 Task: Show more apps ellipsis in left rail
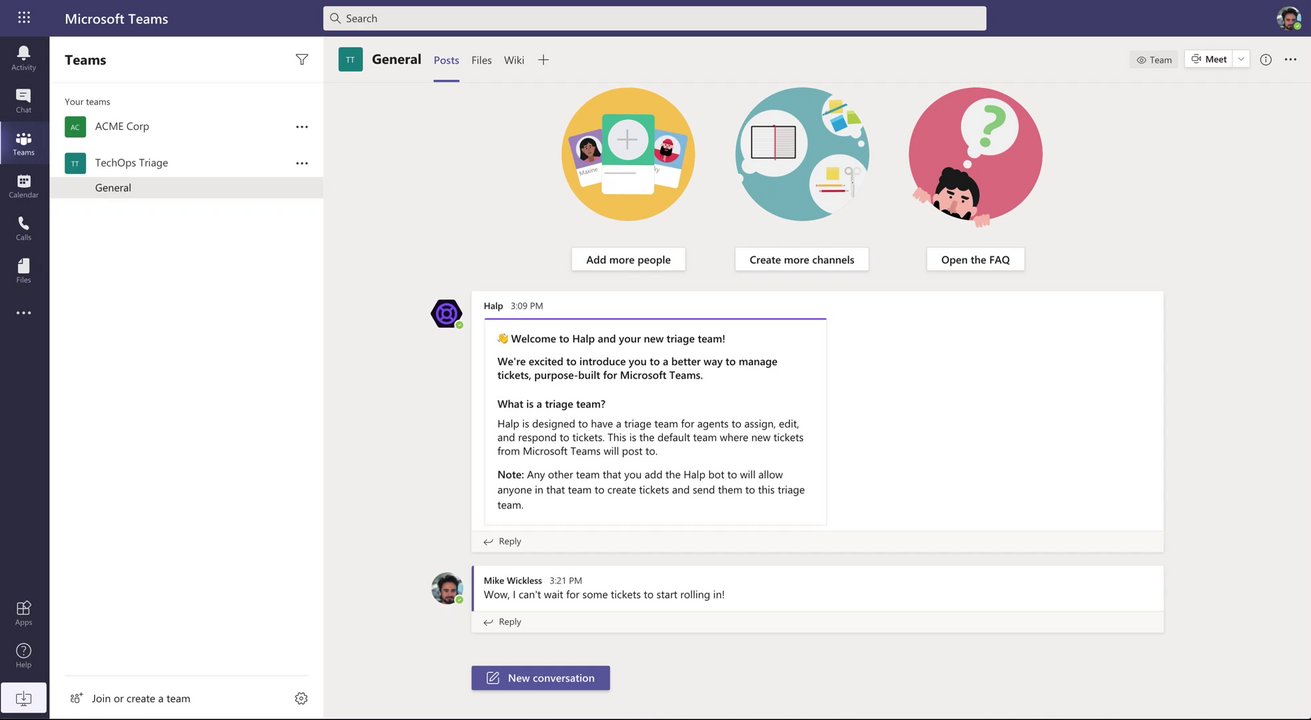click(24, 313)
